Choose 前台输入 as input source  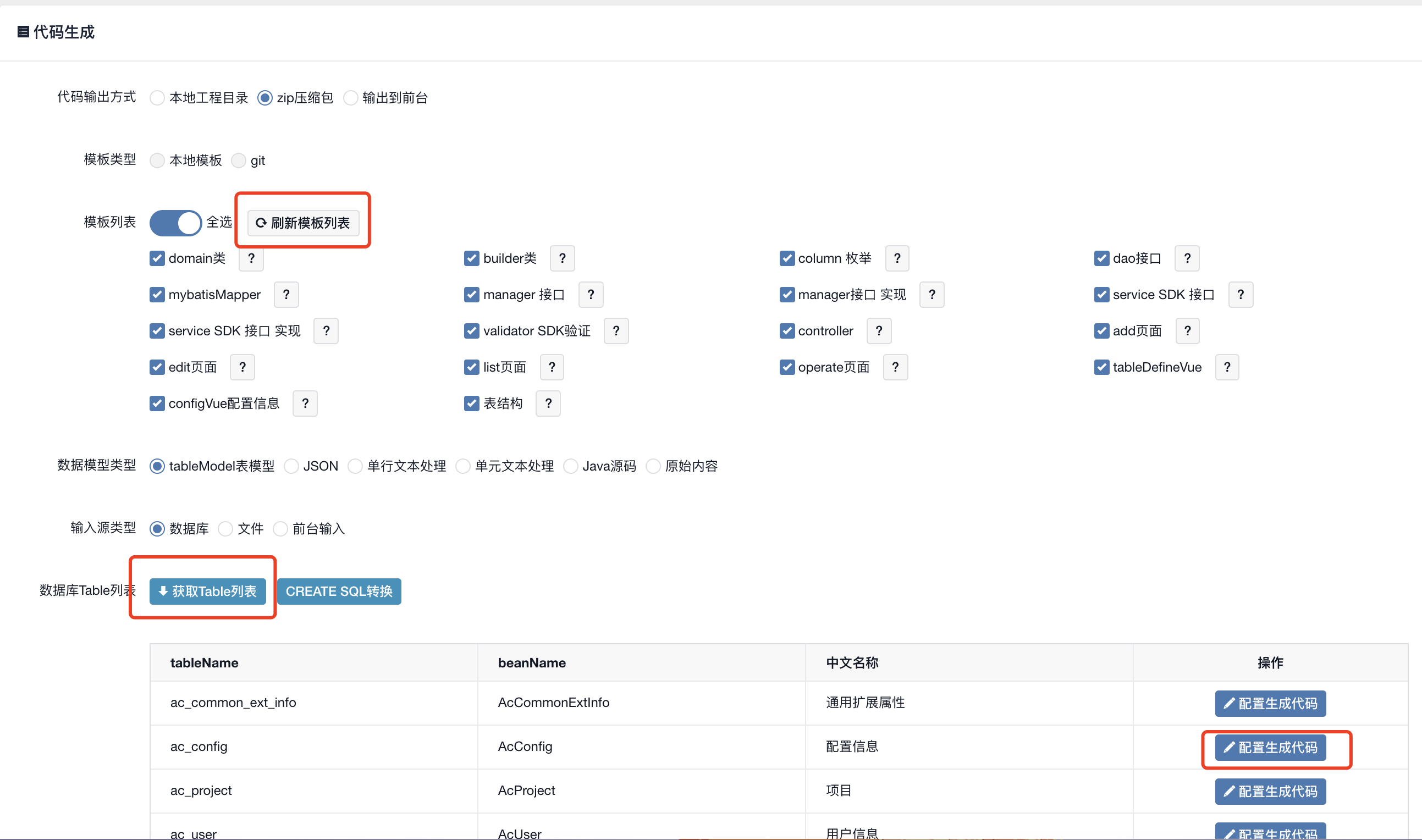(x=280, y=529)
